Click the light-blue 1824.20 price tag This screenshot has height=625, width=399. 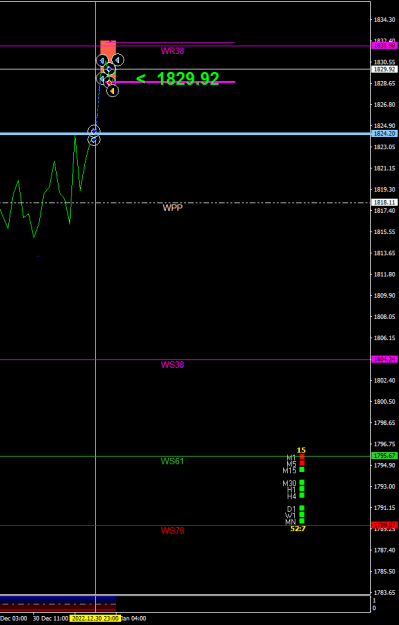coord(385,134)
